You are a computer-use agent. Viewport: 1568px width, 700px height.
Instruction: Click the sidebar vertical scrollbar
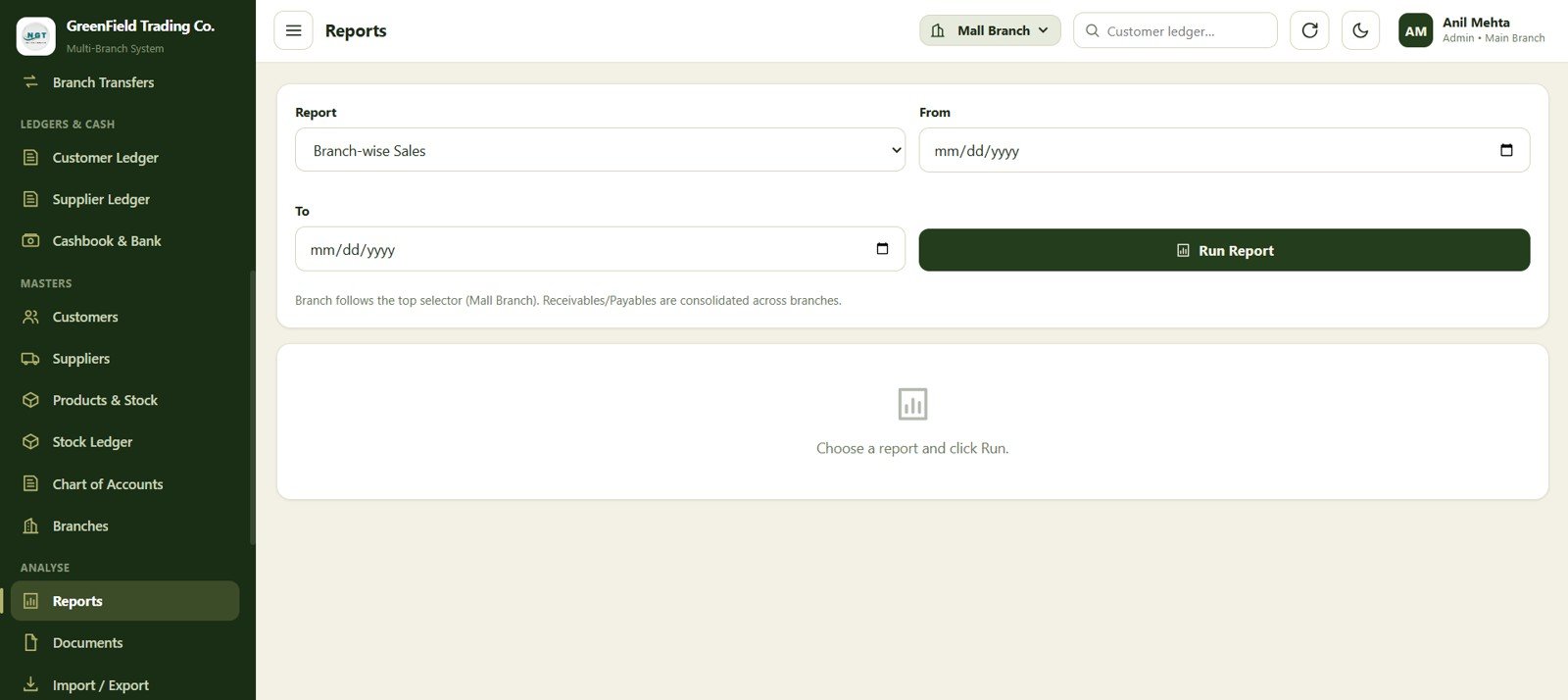(x=253, y=407)
